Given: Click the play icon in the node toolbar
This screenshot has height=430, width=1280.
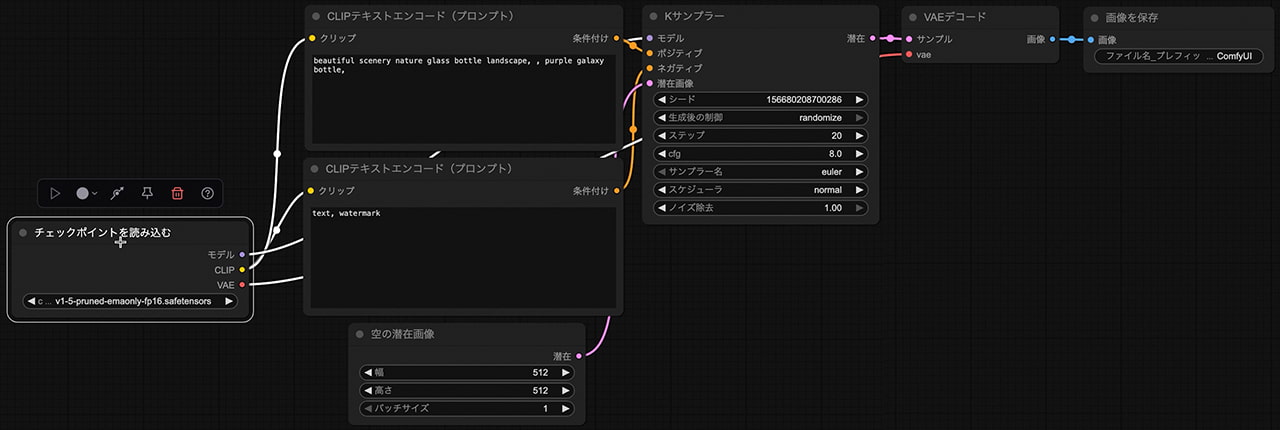Looking at the screenshot, I should tap(56, 193).
